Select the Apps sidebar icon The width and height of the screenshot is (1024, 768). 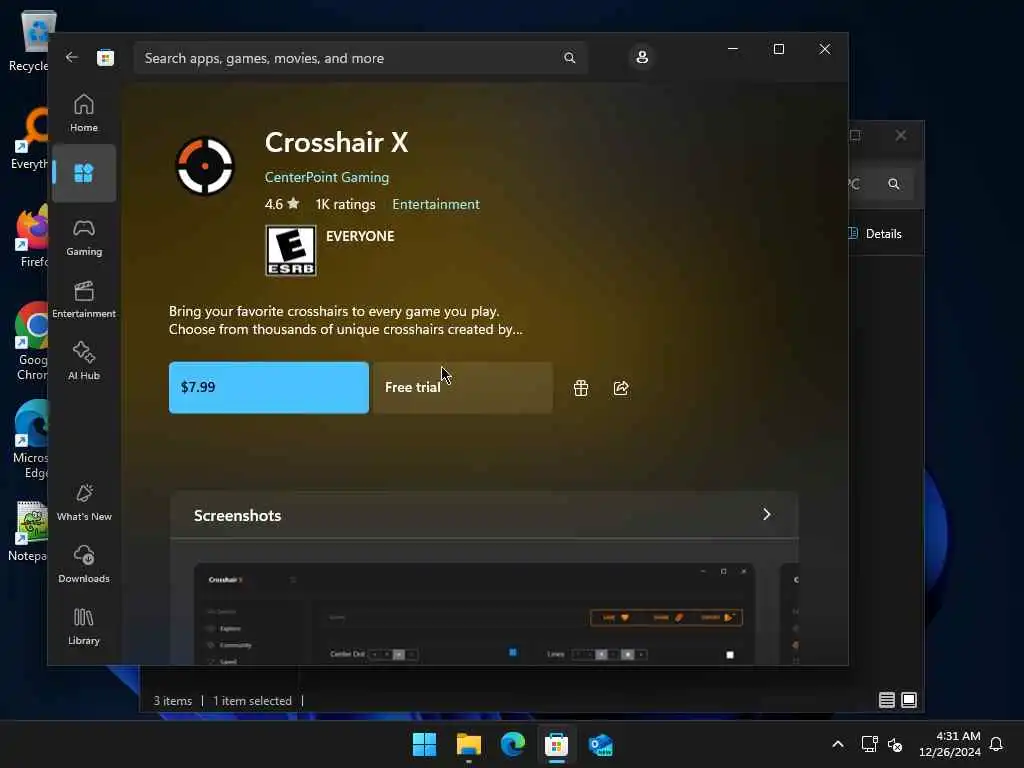click(84, 173)
